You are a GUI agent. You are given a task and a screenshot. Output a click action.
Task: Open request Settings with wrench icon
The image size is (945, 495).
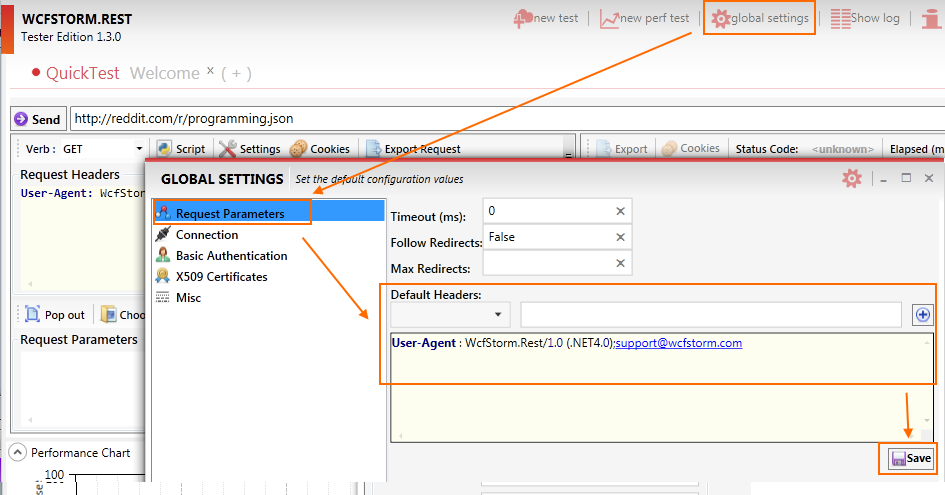click(250, 148)
